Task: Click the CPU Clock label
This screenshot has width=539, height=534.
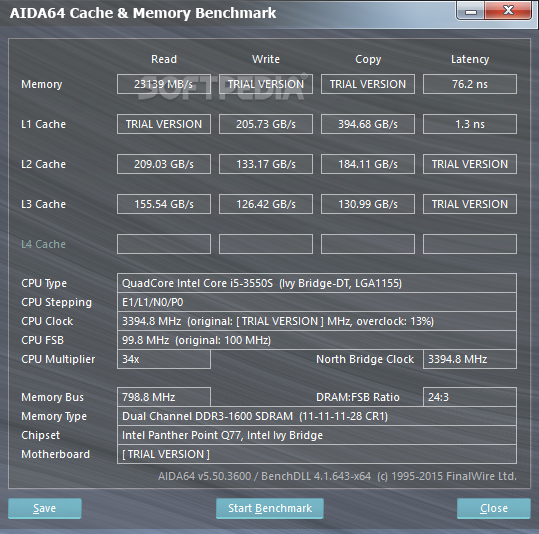Action: click(47, 321)
